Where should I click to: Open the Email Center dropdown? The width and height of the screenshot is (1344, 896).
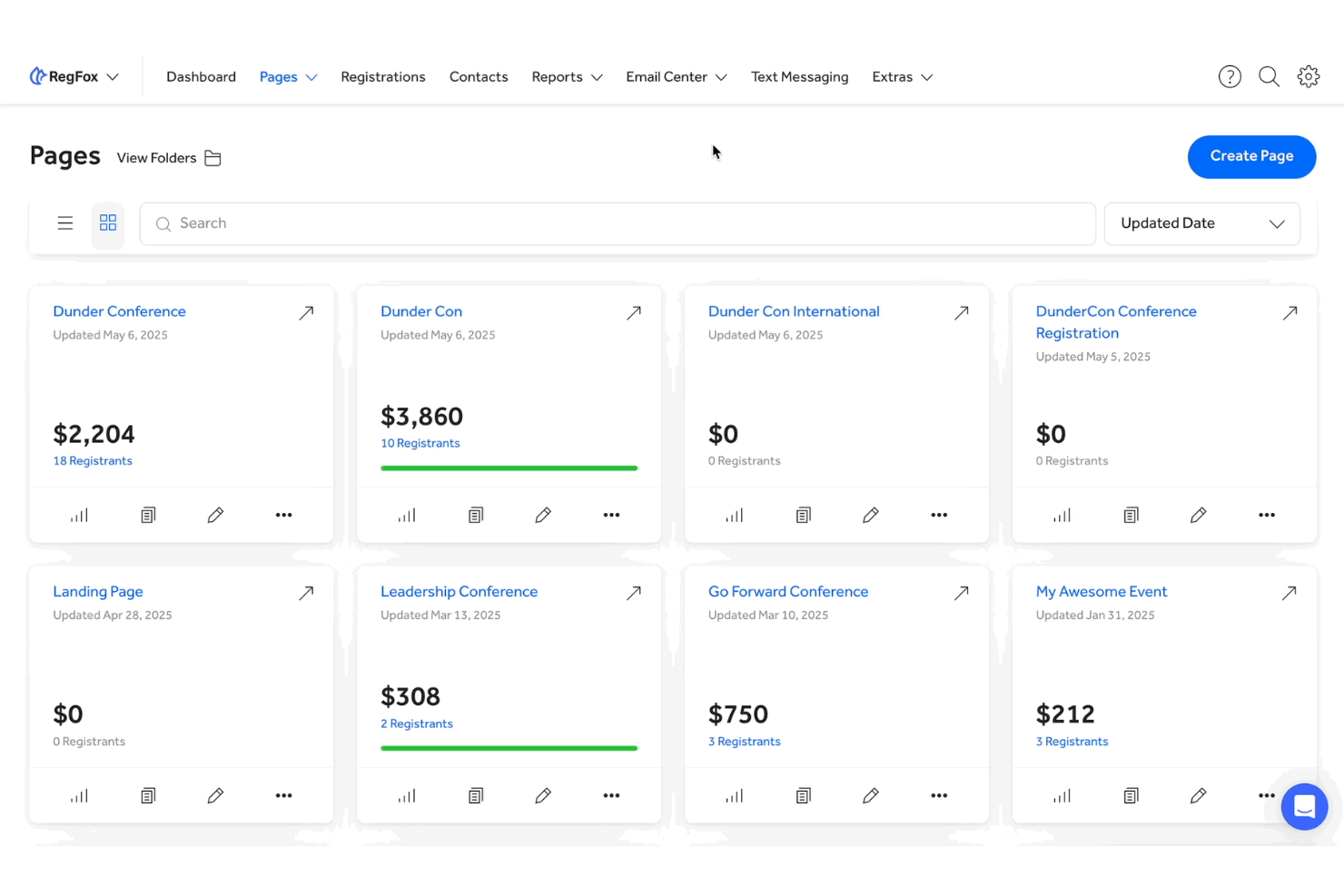click(676, 76)
